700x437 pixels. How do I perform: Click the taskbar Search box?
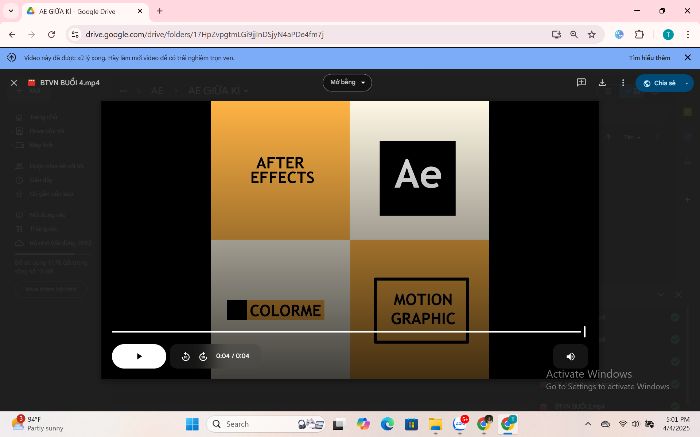tap(267, 424)
